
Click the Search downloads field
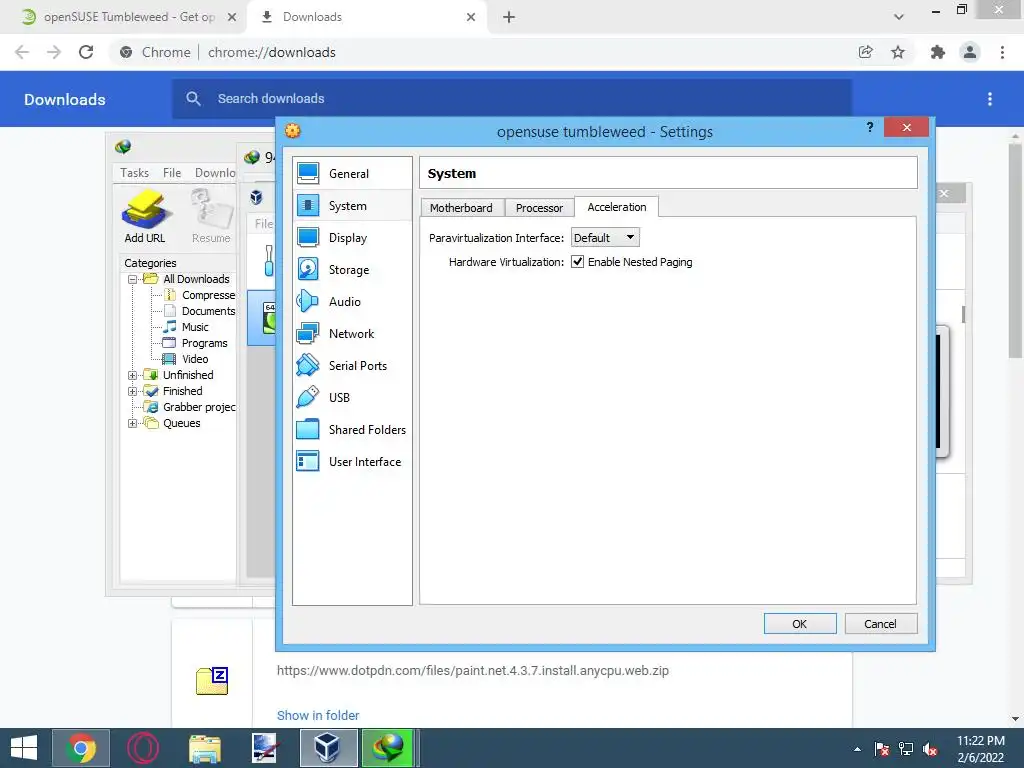512,99
